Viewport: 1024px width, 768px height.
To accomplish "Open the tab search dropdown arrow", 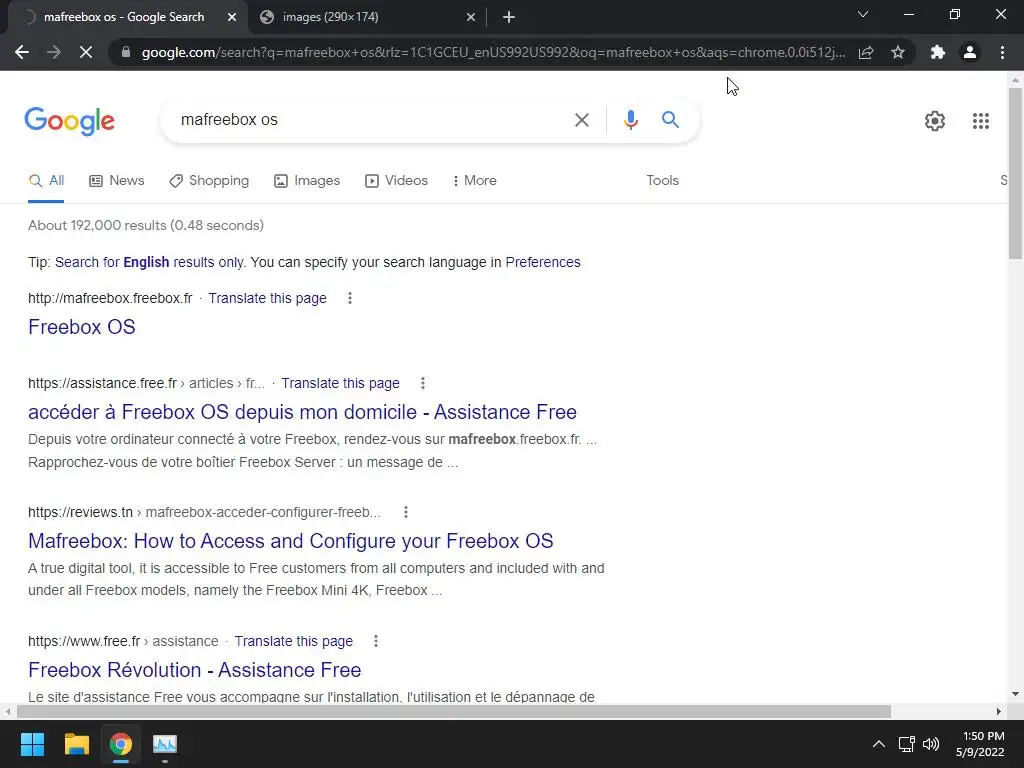I will (x=863, y=14).
